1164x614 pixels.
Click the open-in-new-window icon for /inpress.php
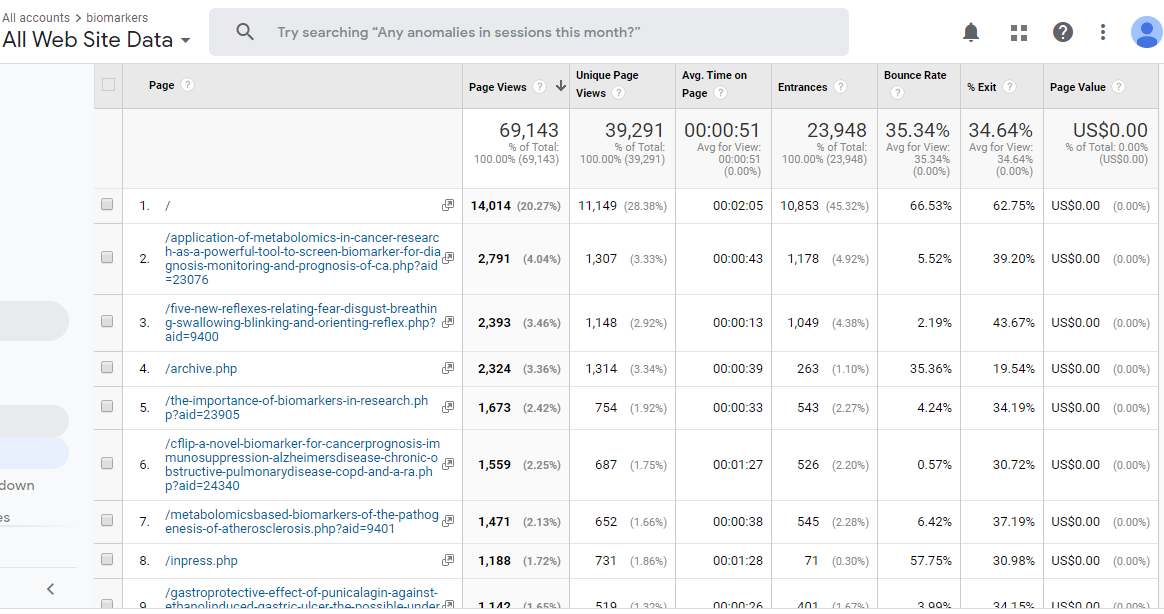pyautogui.click(x=448, y=561)
